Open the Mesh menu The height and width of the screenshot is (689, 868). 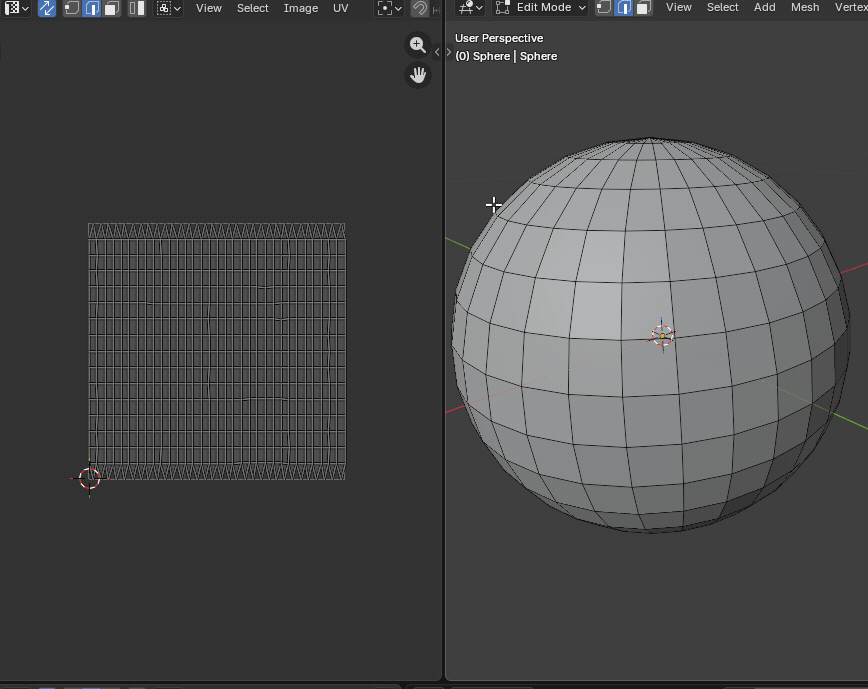click(x=805, y=8)
